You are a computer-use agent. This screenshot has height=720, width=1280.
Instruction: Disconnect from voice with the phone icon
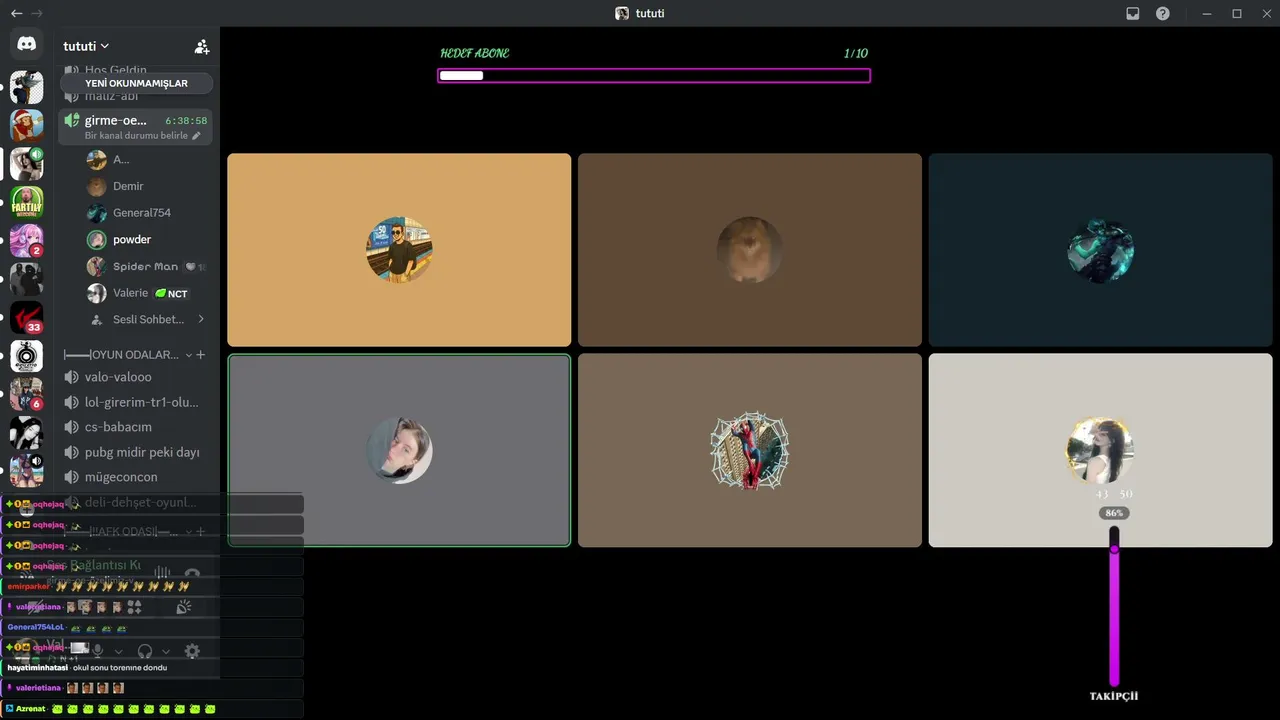pyautogui.click(x=192, y=575)
